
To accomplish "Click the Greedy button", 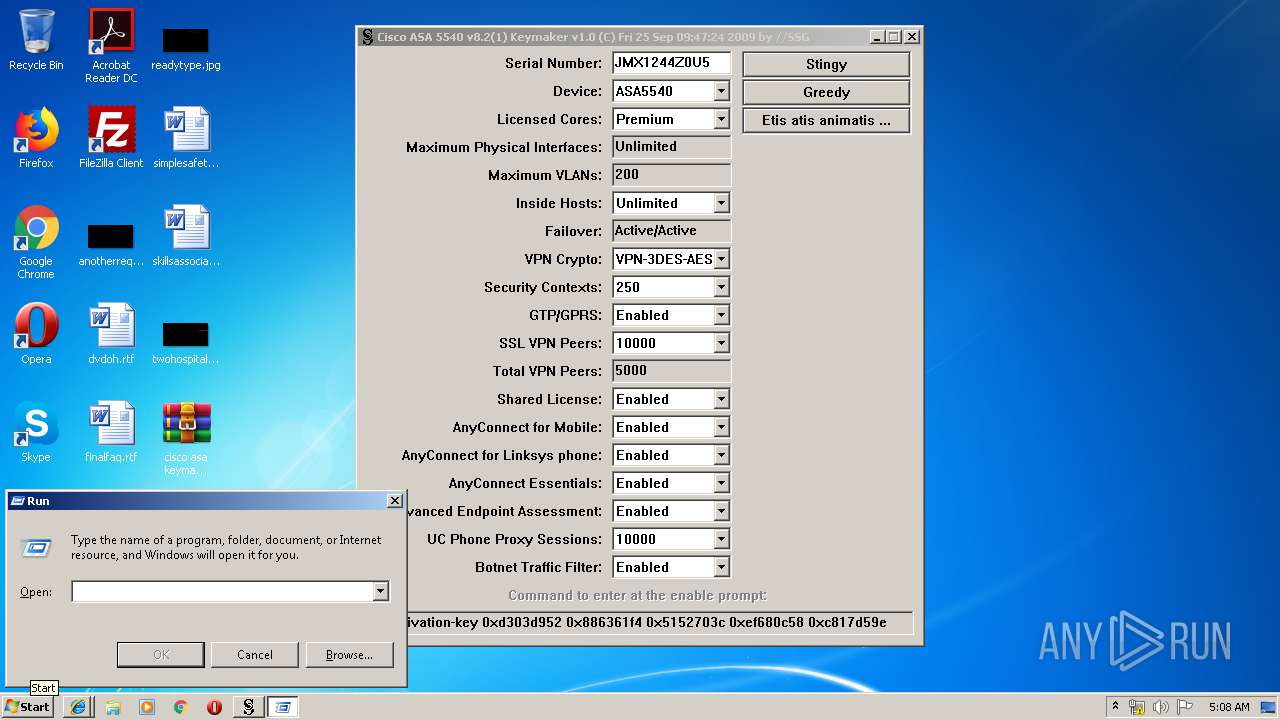I will click(x=826, y=92).
